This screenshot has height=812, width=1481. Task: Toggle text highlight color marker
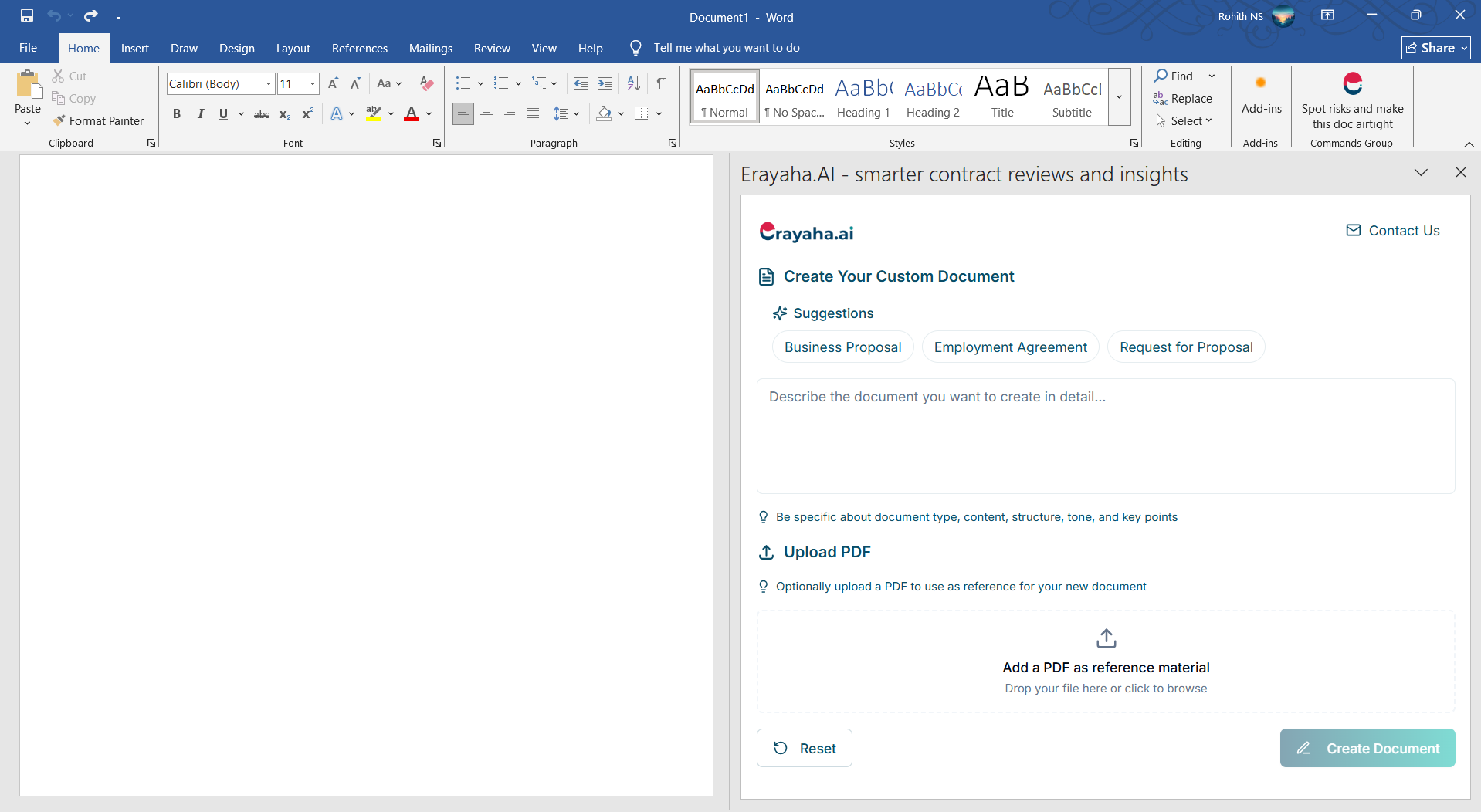(374, 114)
